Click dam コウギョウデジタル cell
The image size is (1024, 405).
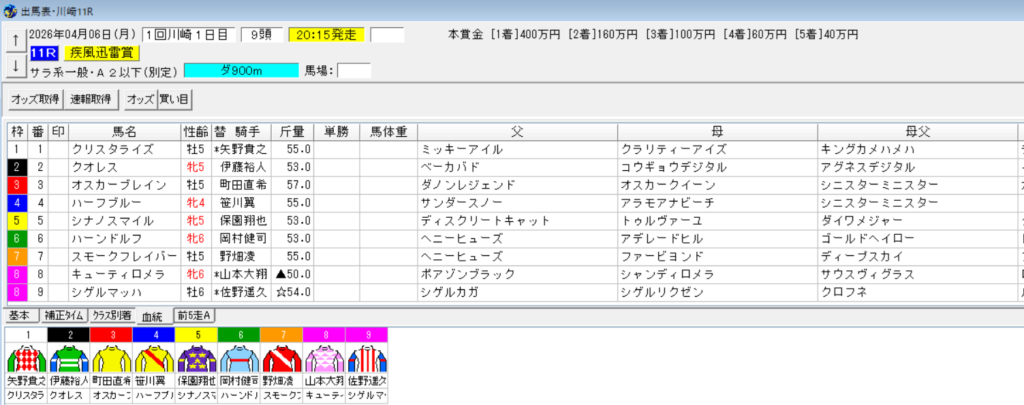717,167
